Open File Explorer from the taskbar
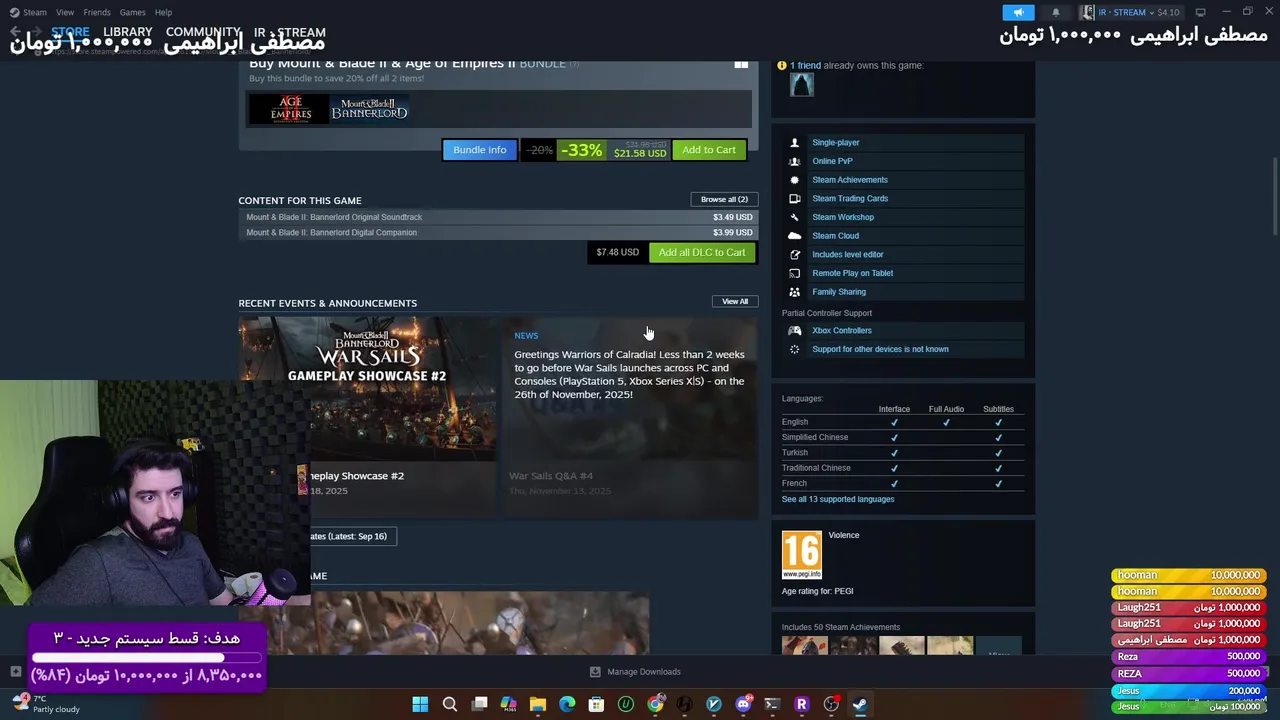1280x720 pixels. [538, 704]
